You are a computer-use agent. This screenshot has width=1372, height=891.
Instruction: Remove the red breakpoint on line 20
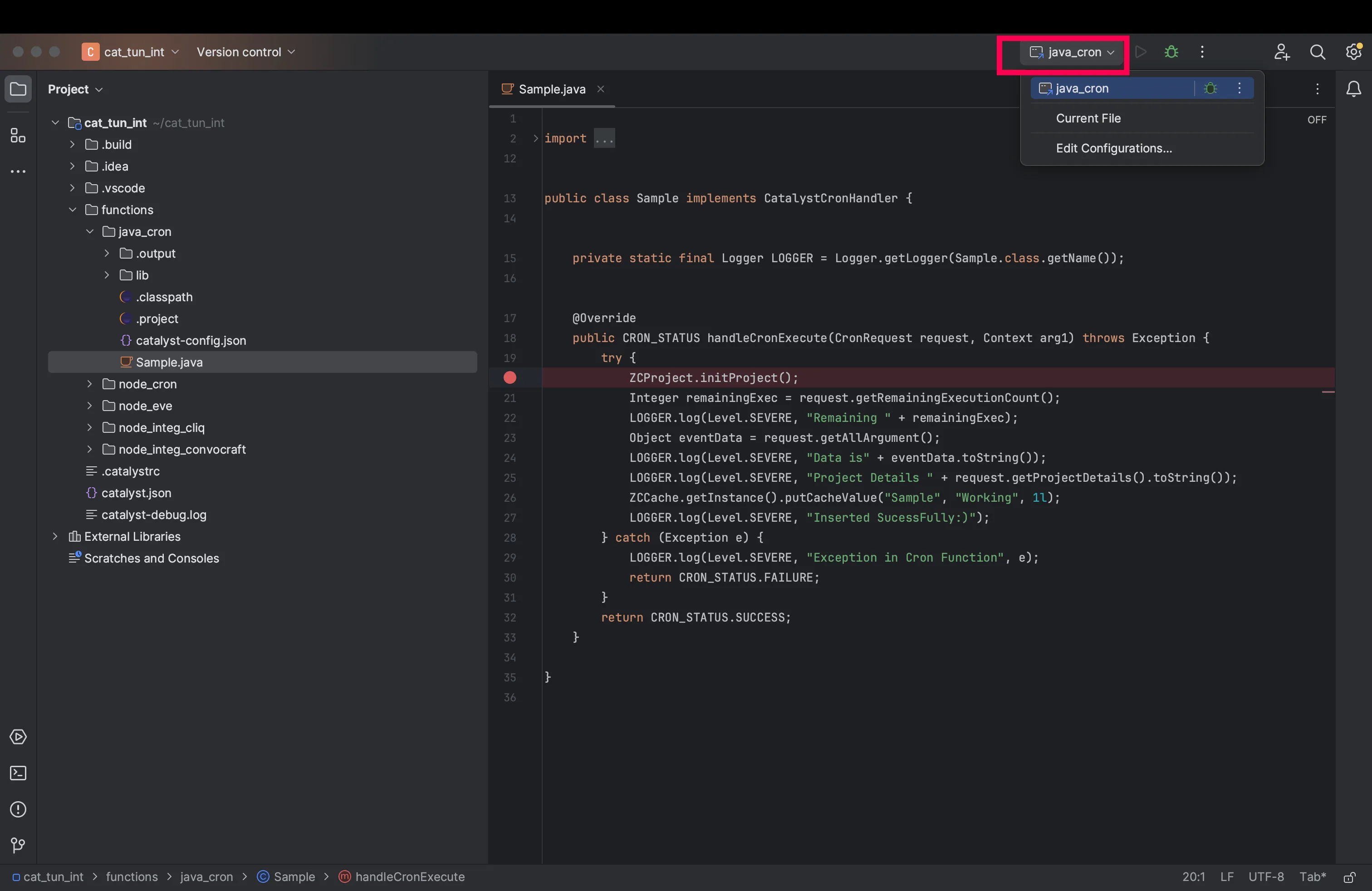(x=510, y=377)
